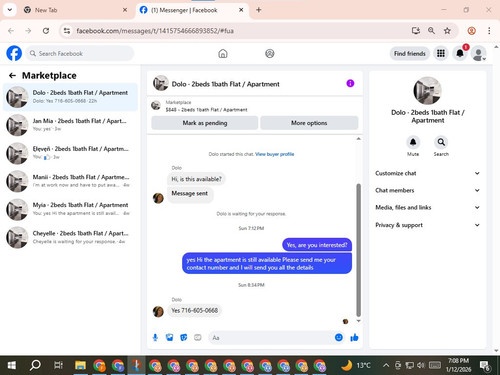Click Find friends button
This screenshot has height=375, width=500.
[x=410, y=54]
